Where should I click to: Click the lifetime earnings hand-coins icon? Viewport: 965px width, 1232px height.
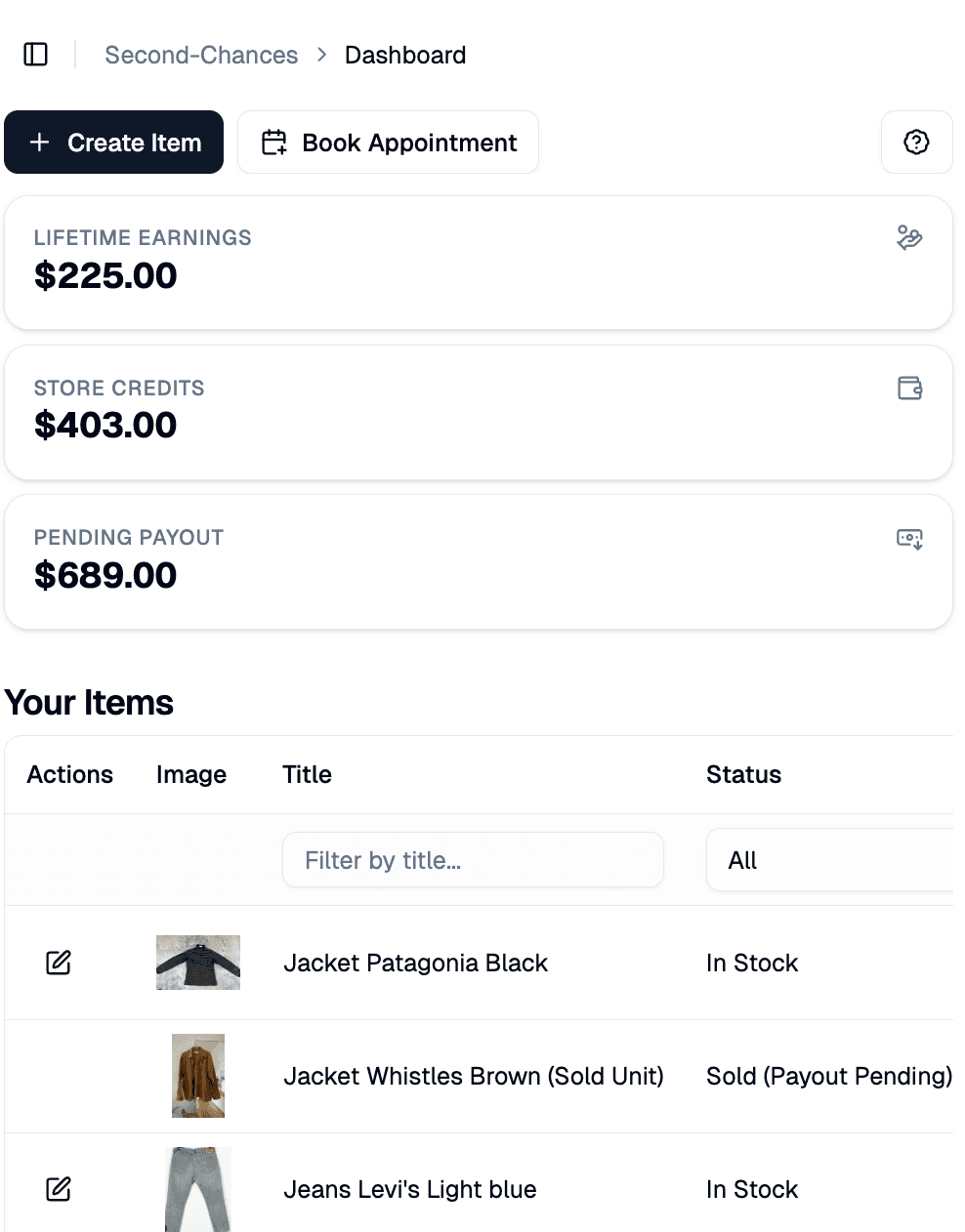tap(909, 238)
